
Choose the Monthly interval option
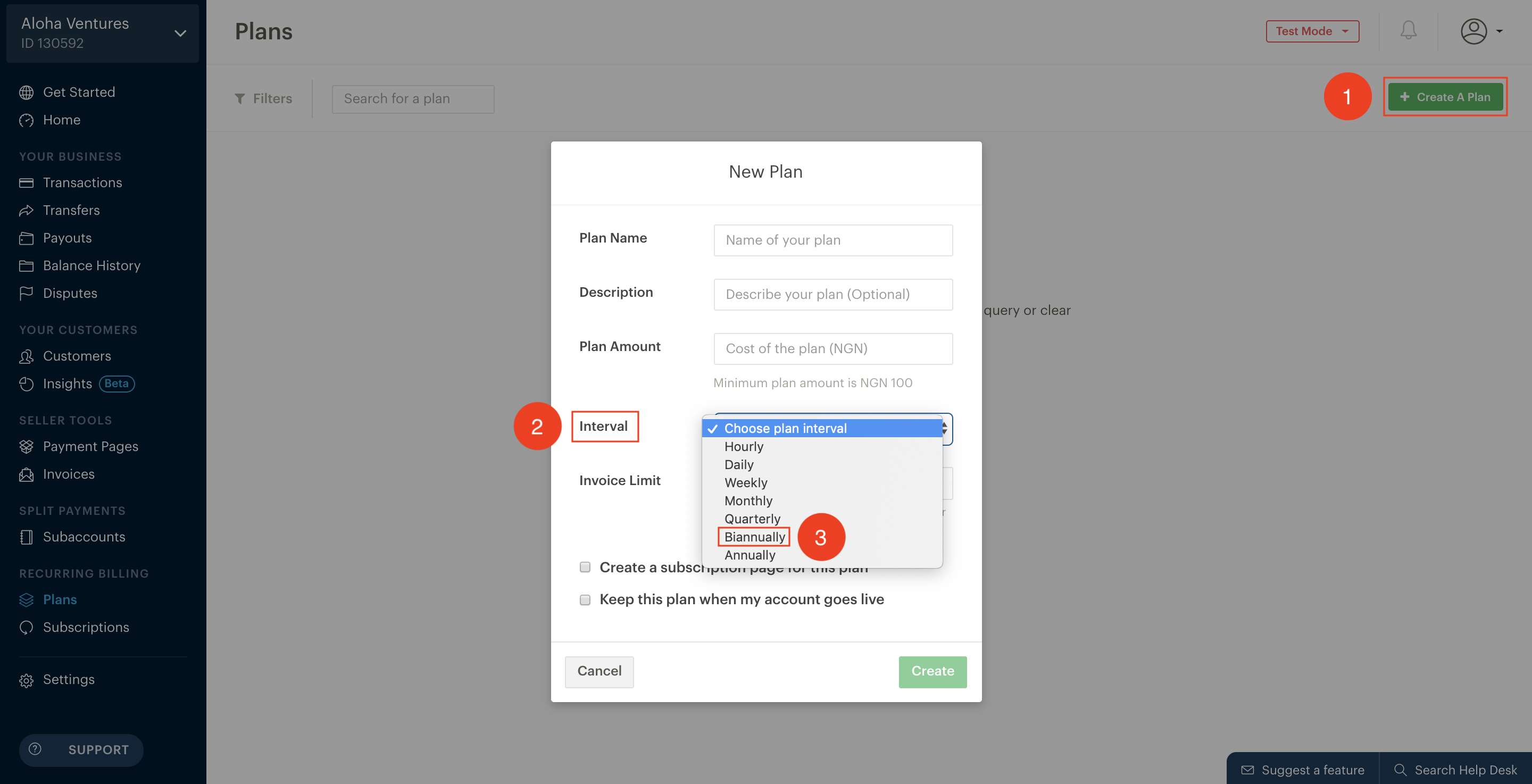tap(822, 501)
